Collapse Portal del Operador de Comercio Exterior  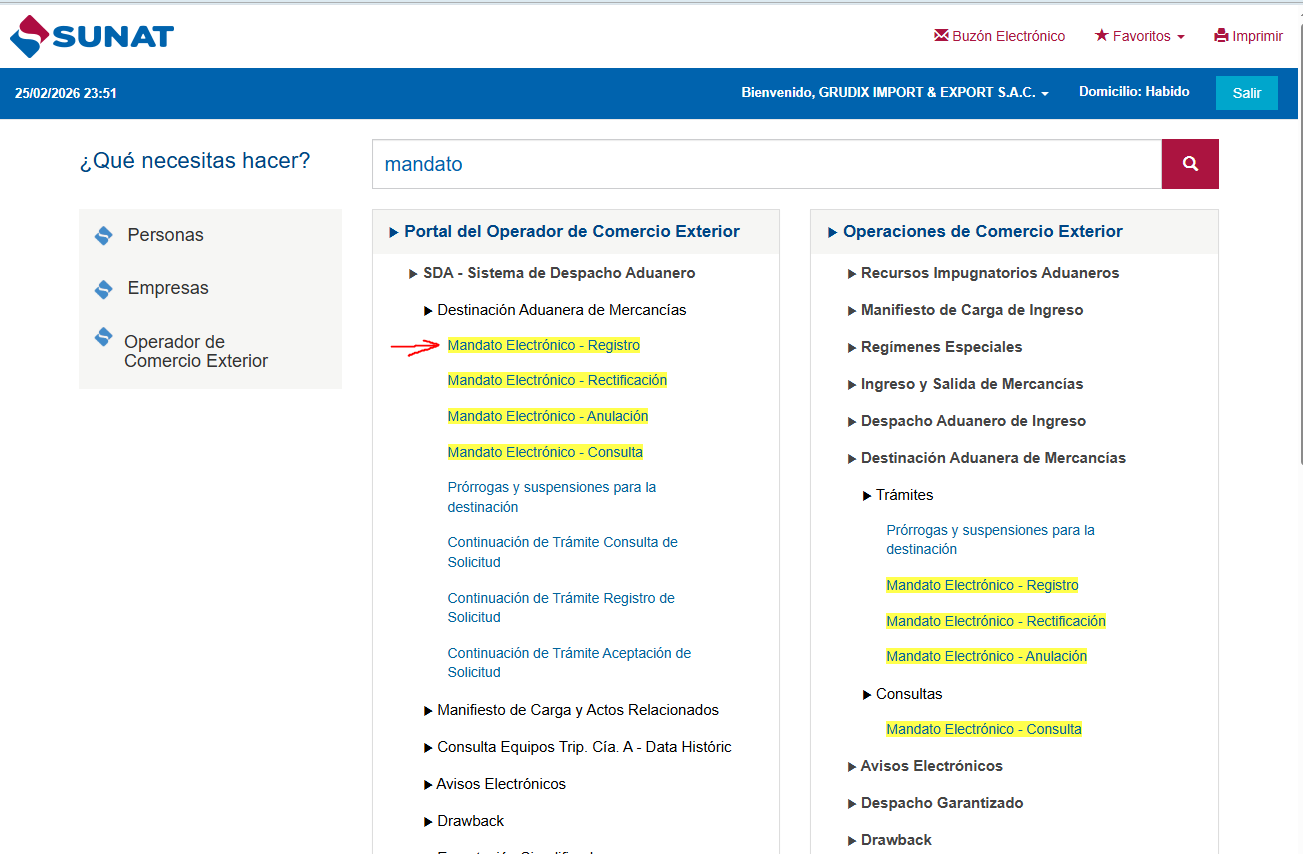click(564, 231)
